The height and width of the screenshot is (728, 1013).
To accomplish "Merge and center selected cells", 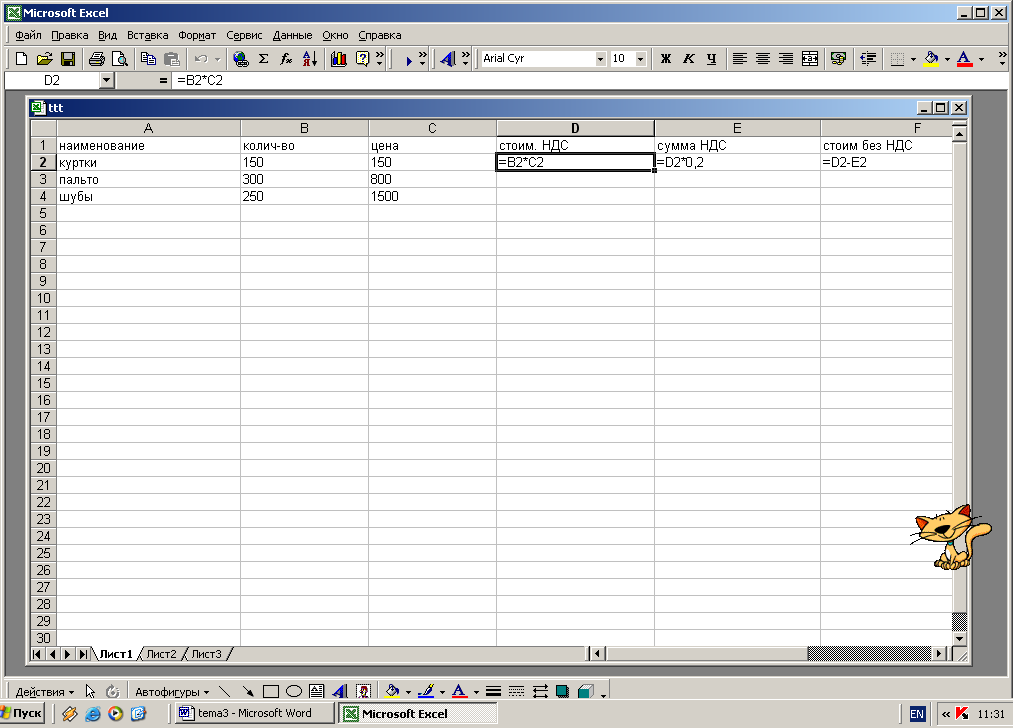I will (x=809, y=59).
